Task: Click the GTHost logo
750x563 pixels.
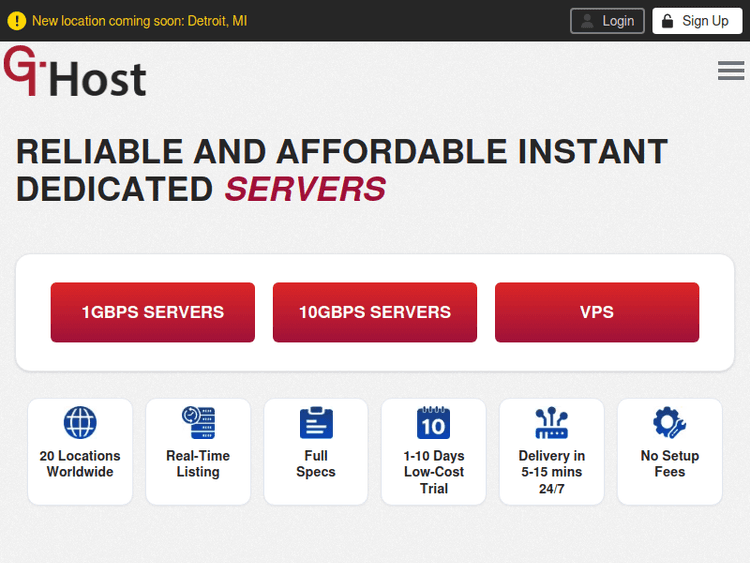Action: [x=75, y=74]
